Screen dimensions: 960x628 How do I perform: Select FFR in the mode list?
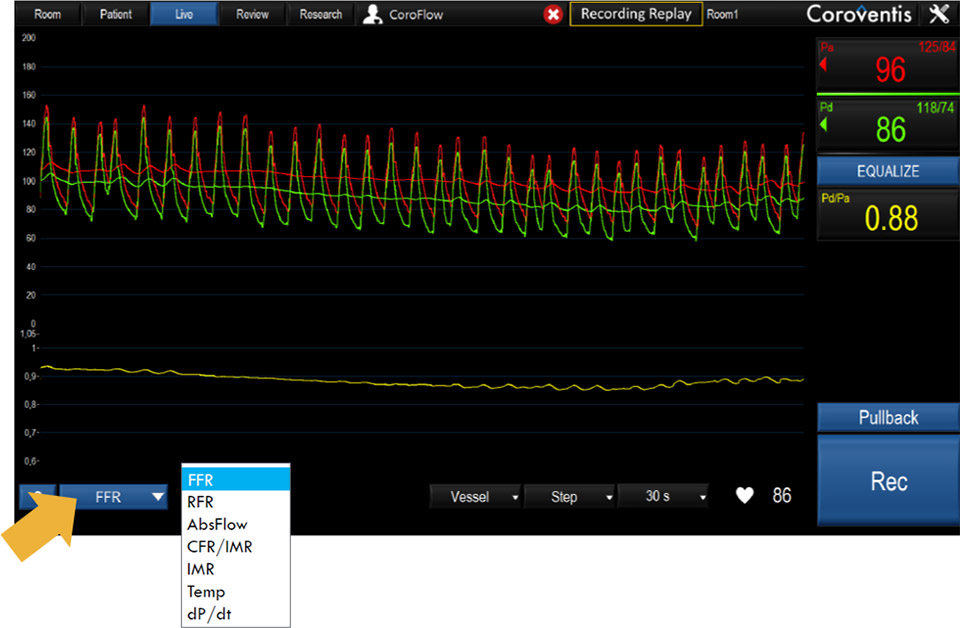coord(236,480)
